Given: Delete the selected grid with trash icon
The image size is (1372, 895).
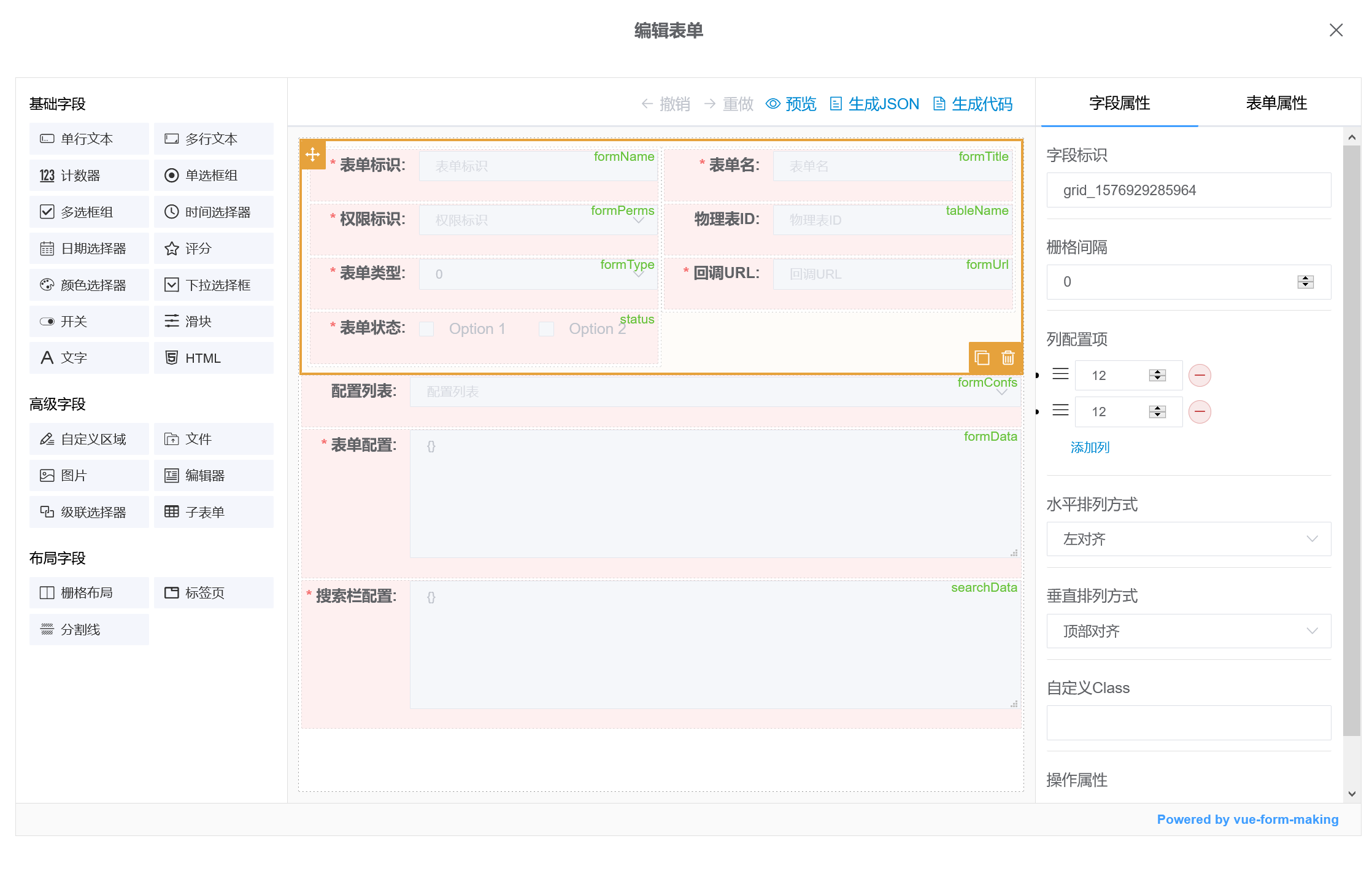Looking at the screenshot, I should coord(1008,358).
